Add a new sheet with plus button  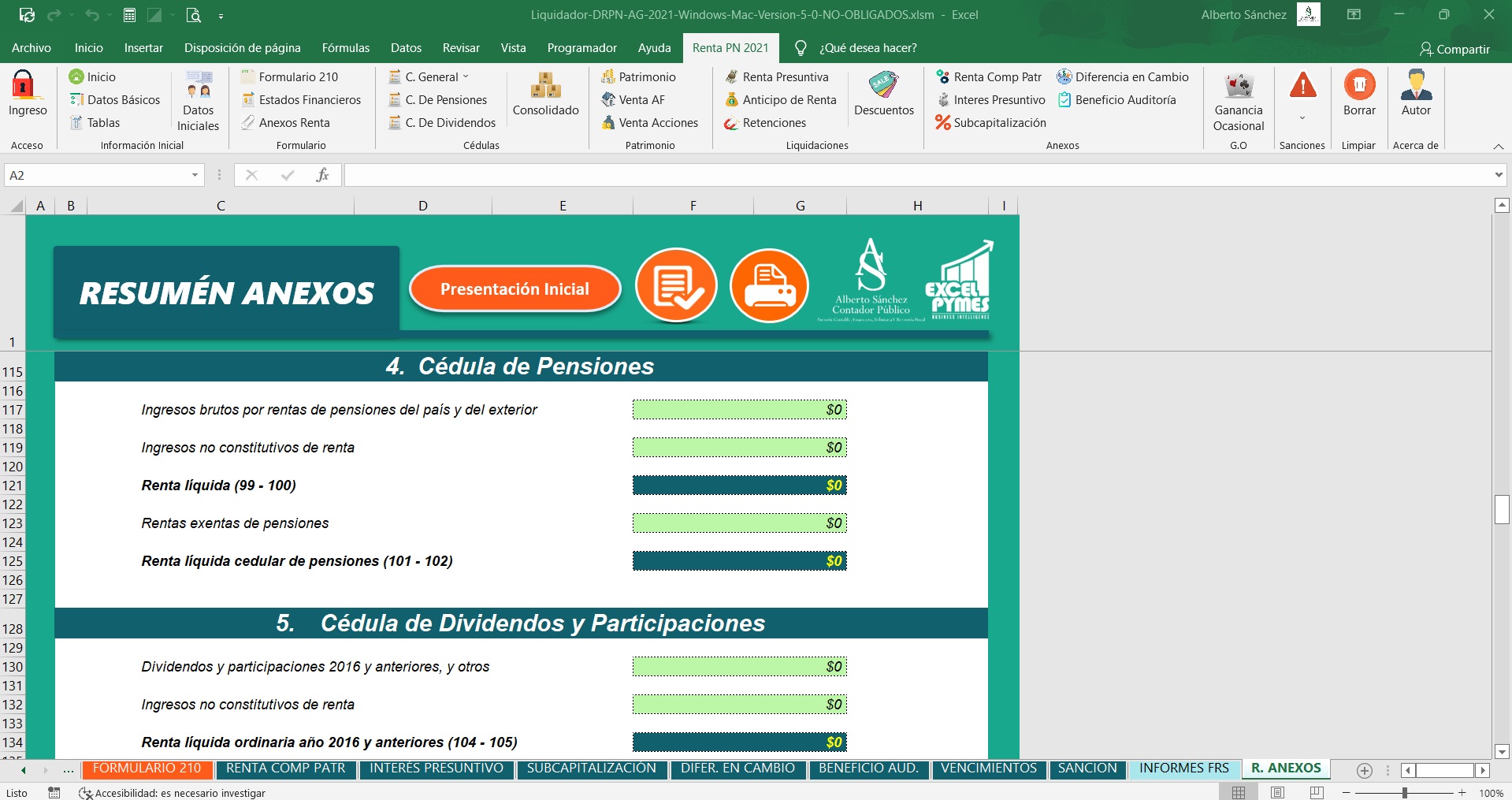pos(1365,771)
